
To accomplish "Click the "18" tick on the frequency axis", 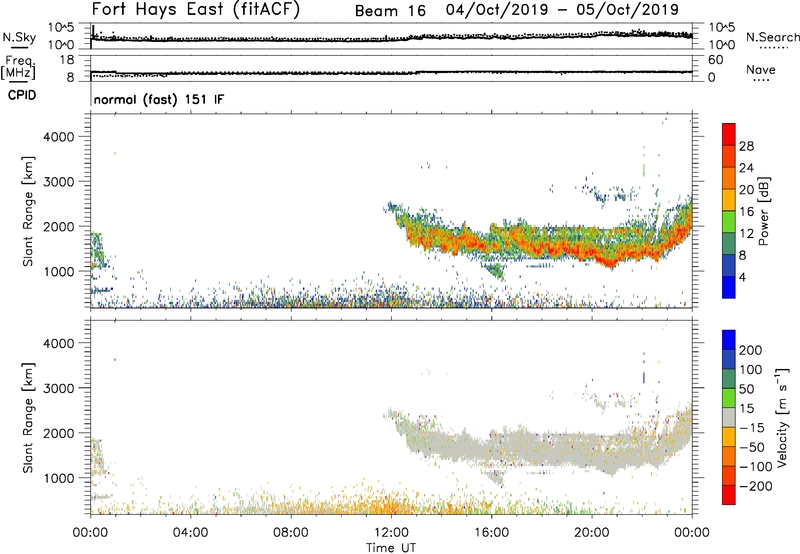I will [67, 60].
